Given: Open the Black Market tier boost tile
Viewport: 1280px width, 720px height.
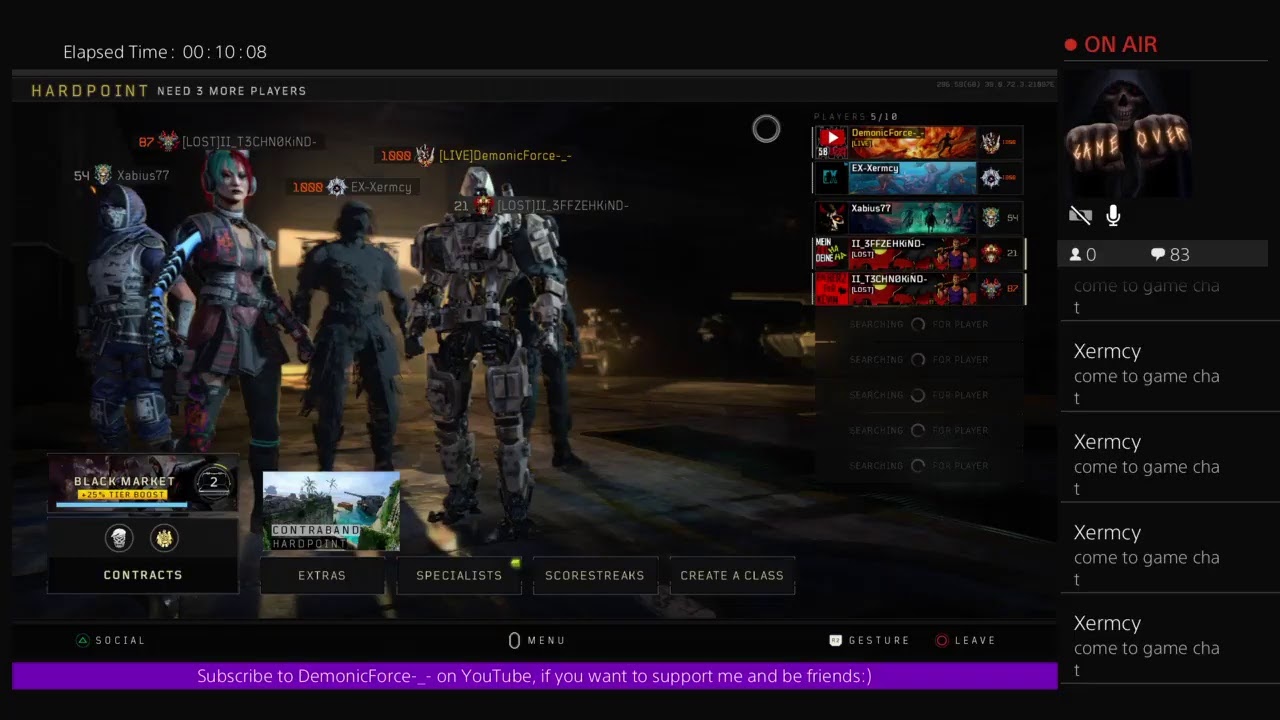Looking at the screenshot, I should pyautogui.click(x=143, y=483).
